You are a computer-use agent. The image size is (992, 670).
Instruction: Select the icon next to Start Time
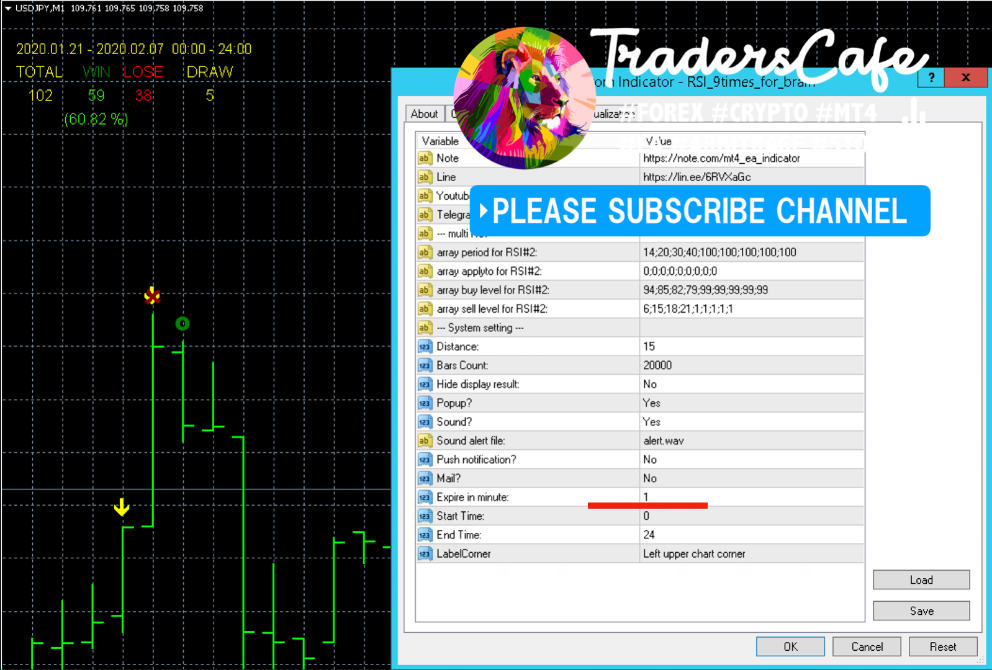(425, 516)
